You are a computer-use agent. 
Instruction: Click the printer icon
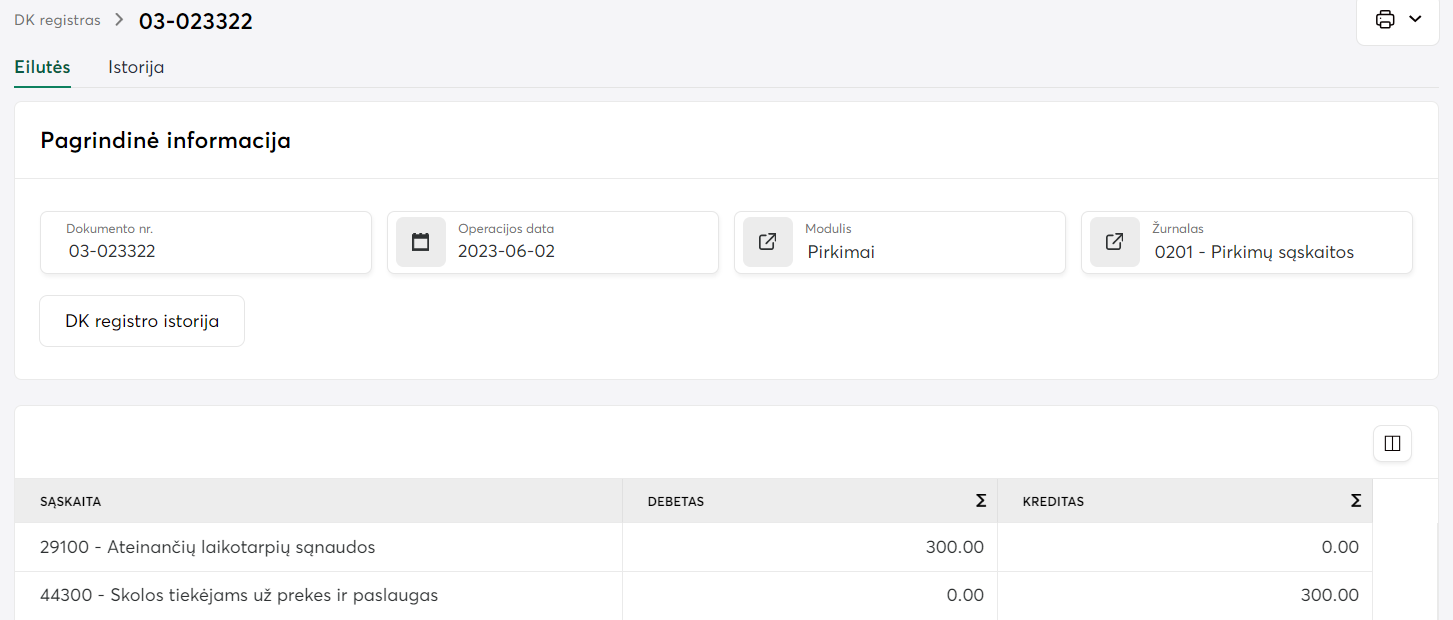coord(1385,20)
